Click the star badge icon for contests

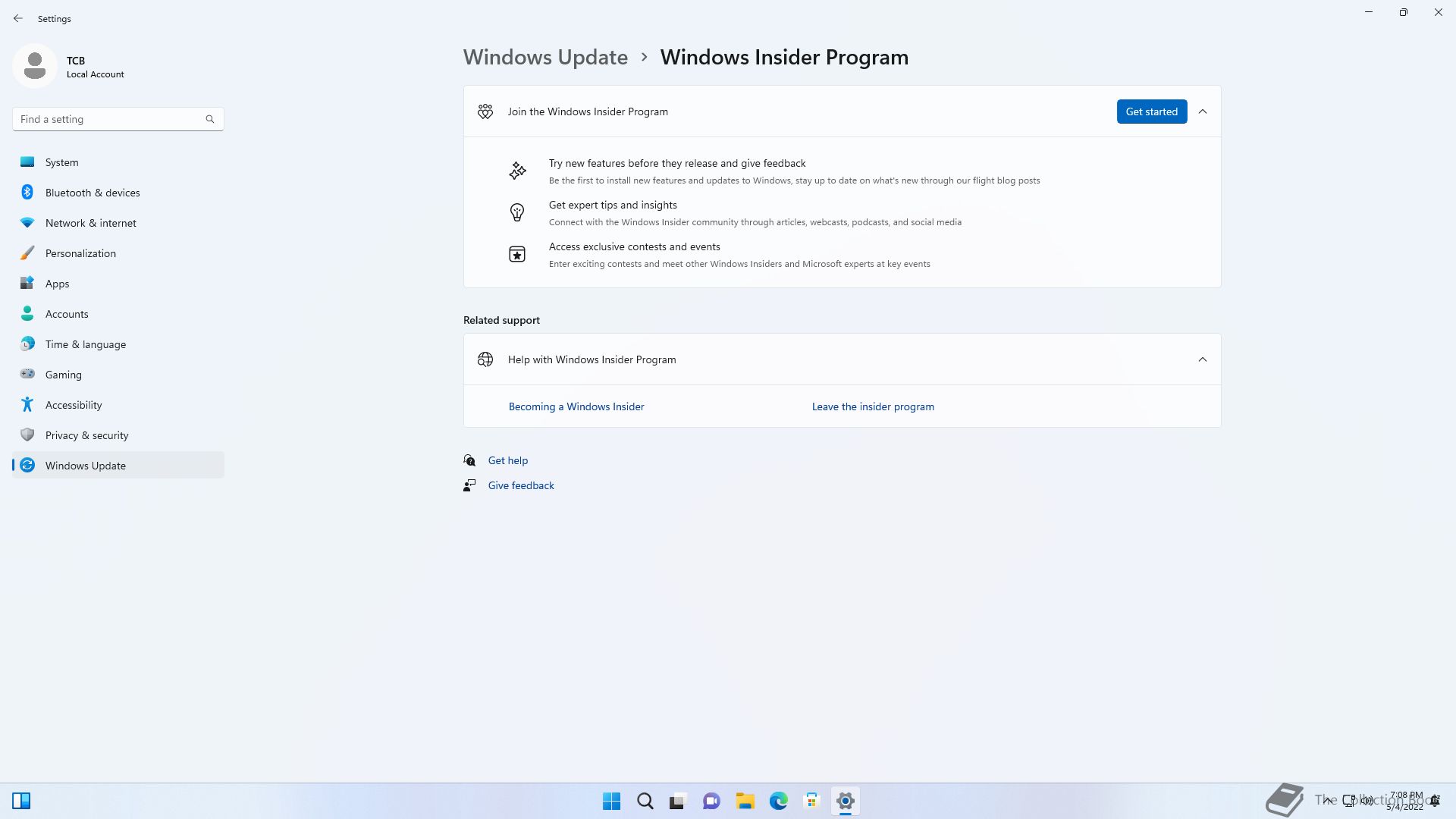tap(517, 254)
